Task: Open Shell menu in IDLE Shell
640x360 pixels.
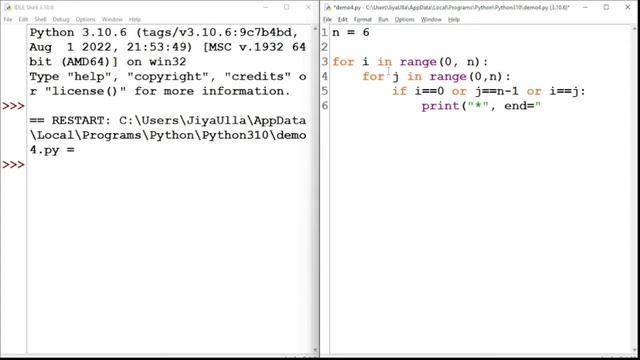Action: click(40, 19)
